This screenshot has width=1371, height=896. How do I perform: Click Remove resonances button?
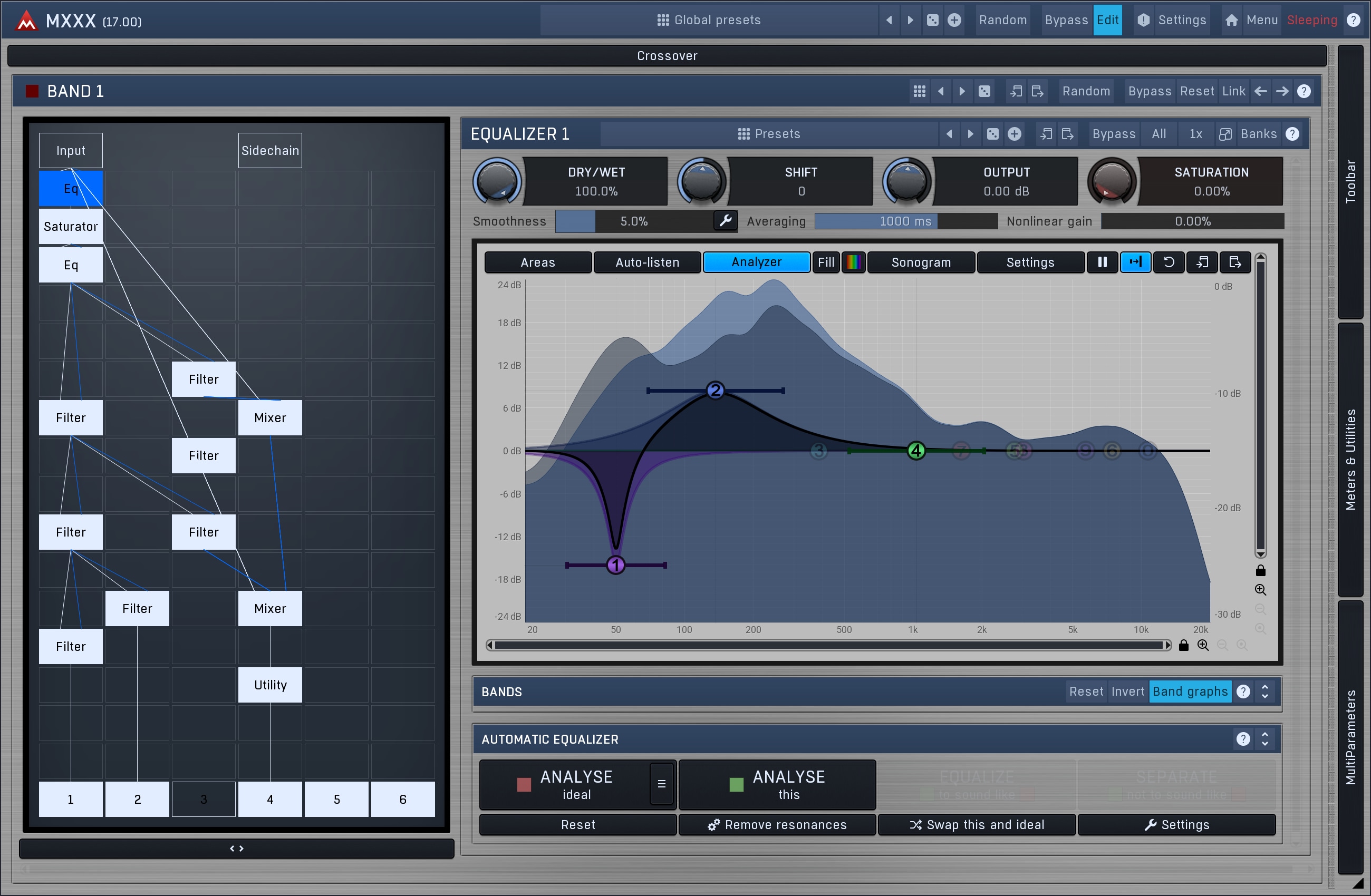(777, 825)
